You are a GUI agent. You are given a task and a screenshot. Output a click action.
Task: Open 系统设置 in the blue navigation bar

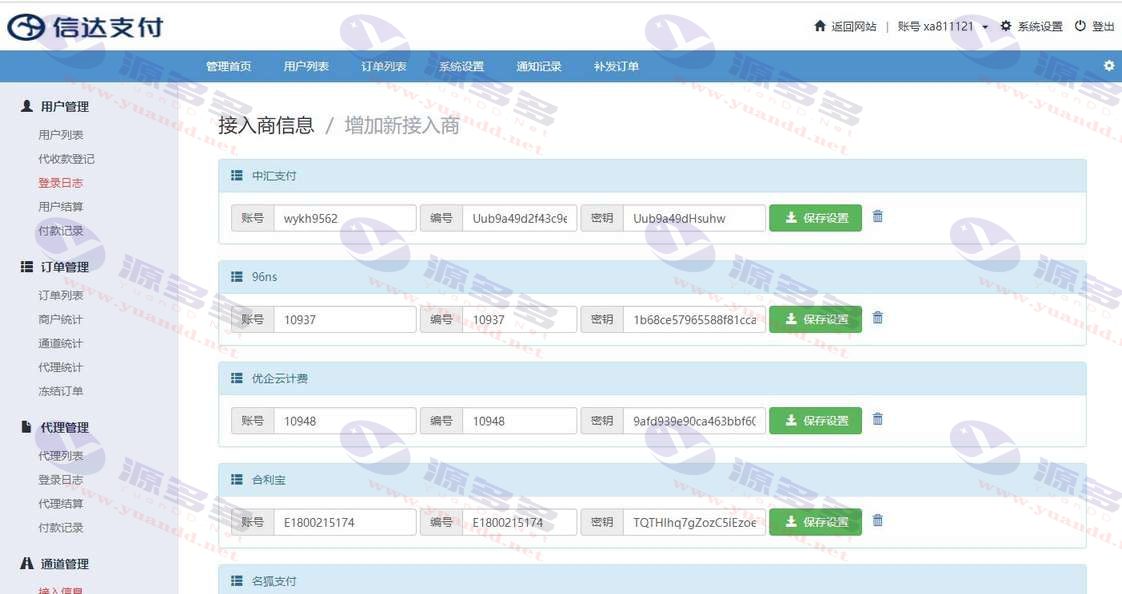(462, 67)
